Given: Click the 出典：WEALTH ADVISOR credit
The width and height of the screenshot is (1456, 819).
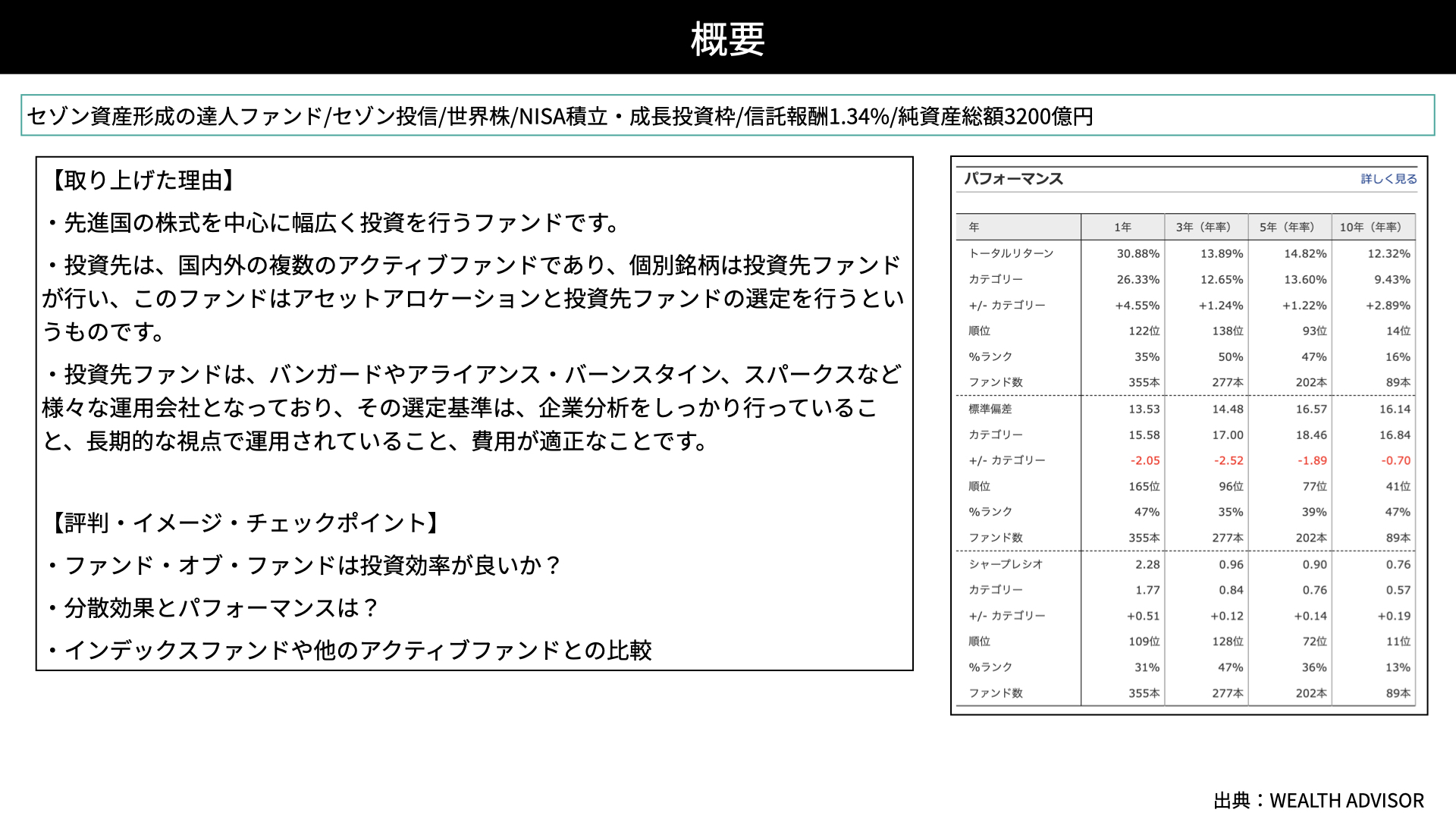Looking at the screenshot, I should click(x=1319, y=800).
